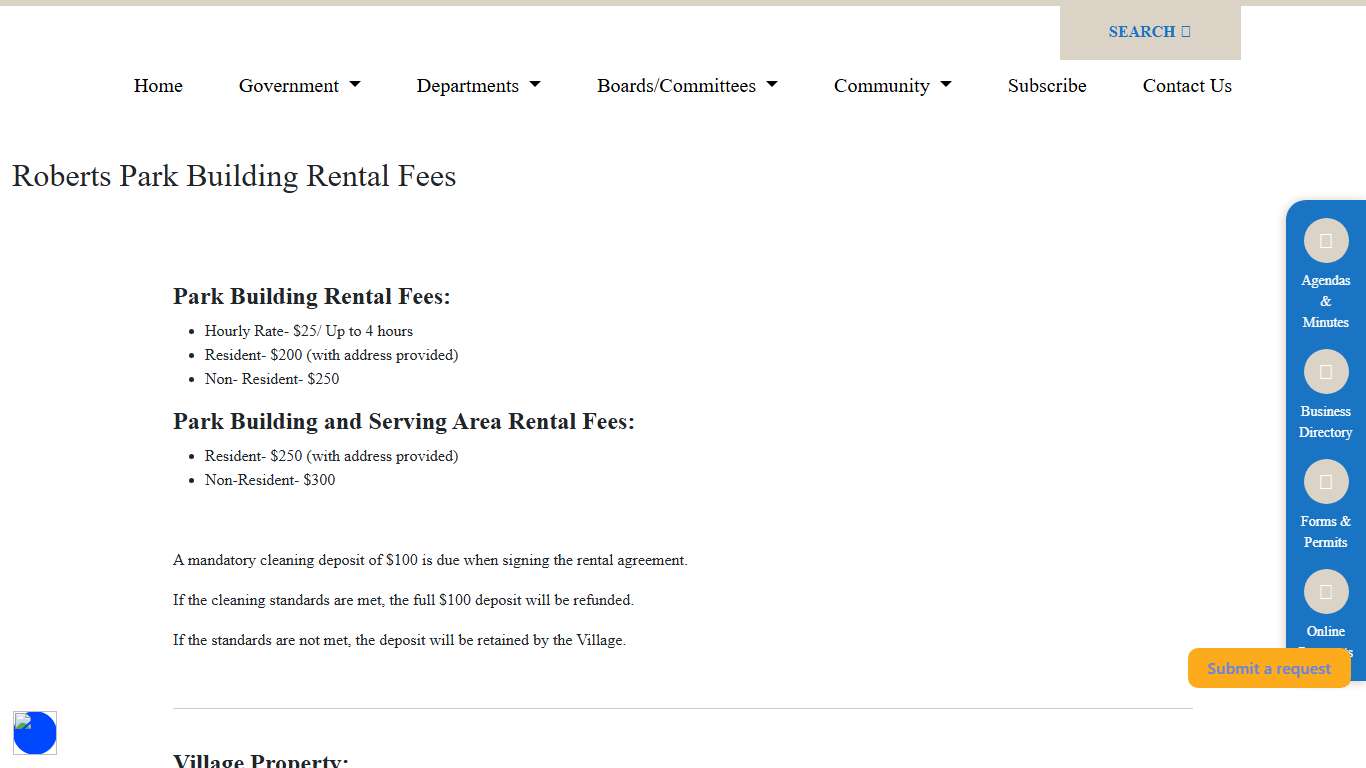Click the Business Directory text label
1366x768 pixels.
1325,422
